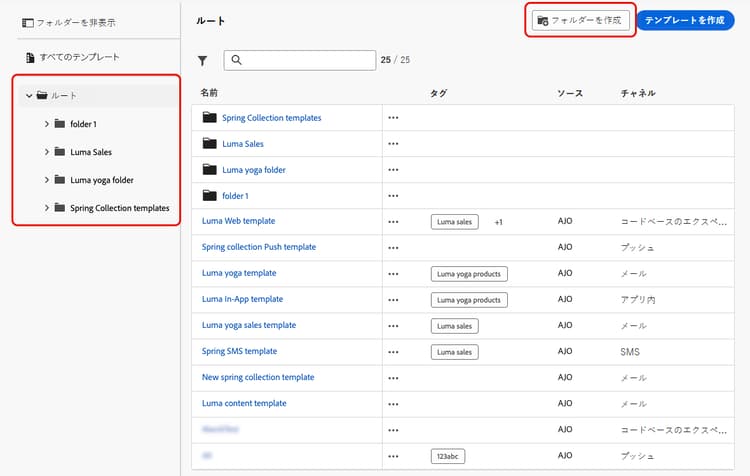The width and height of the screenshot is (750, 476).
Task: Open more actions for Spring Collection templates folder row
Action: (x=393, y=118)
